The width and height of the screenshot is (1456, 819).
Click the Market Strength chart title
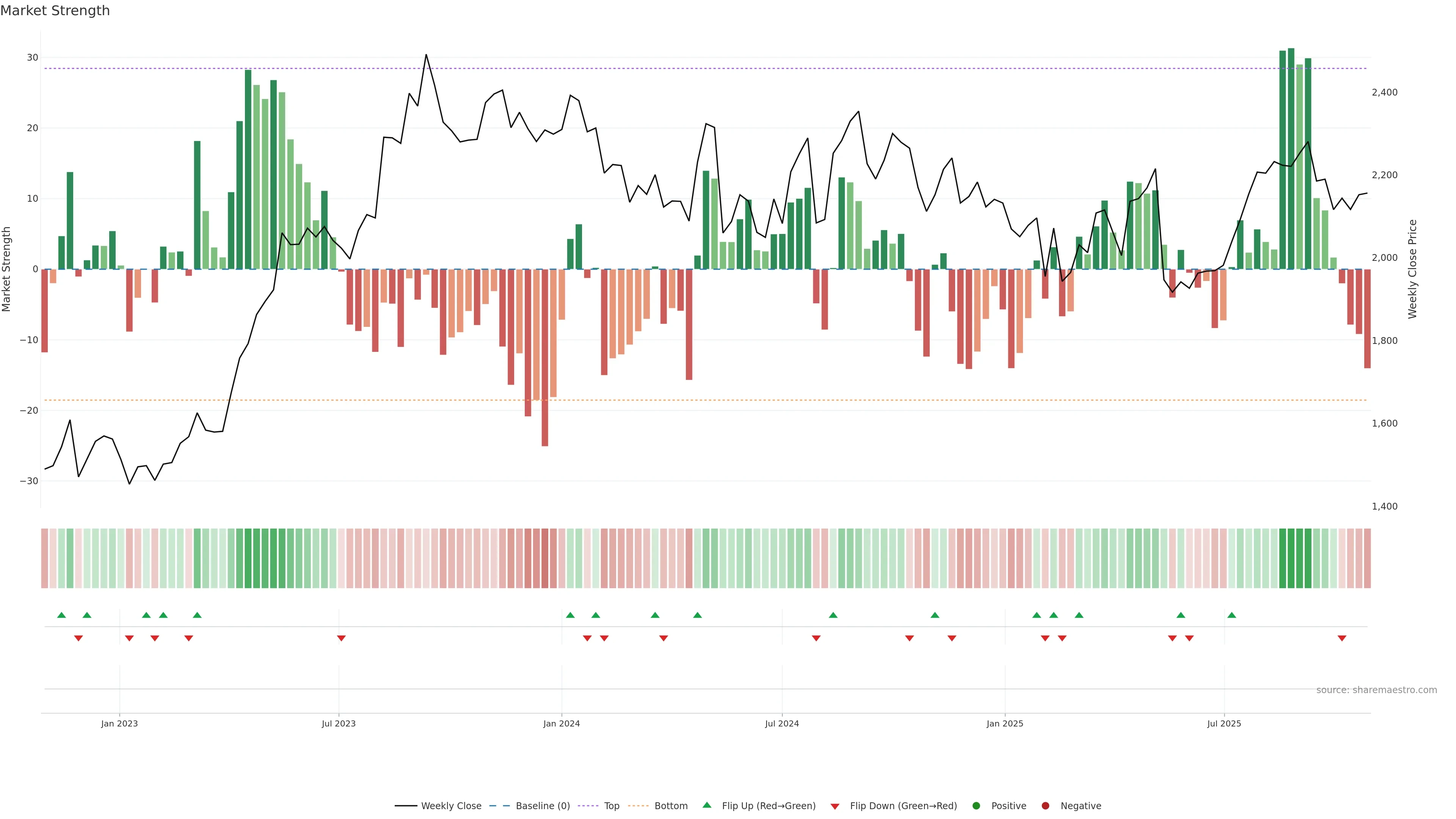coord(55,11)
